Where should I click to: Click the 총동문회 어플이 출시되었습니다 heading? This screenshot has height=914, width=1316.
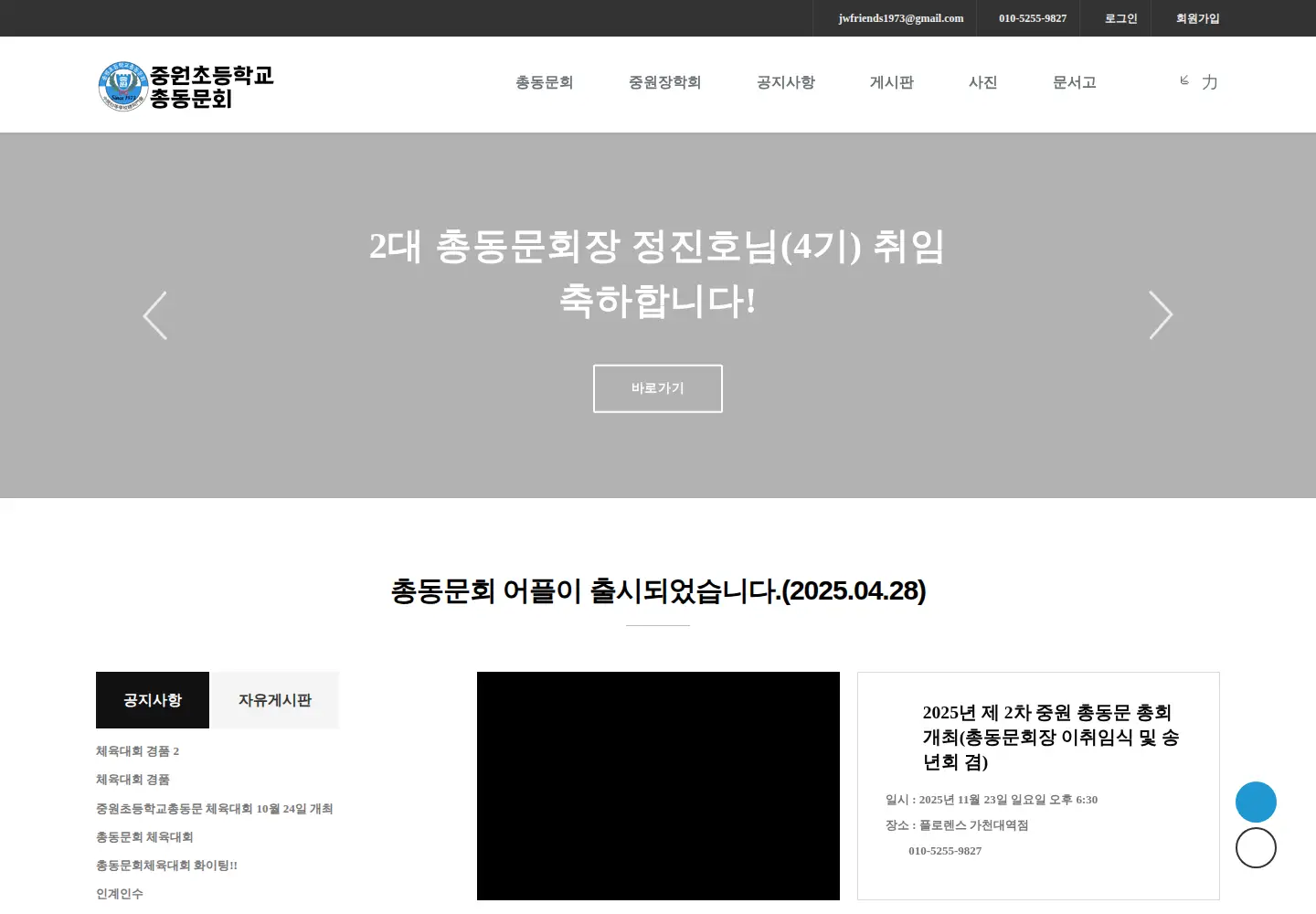[x=658, y=590]
